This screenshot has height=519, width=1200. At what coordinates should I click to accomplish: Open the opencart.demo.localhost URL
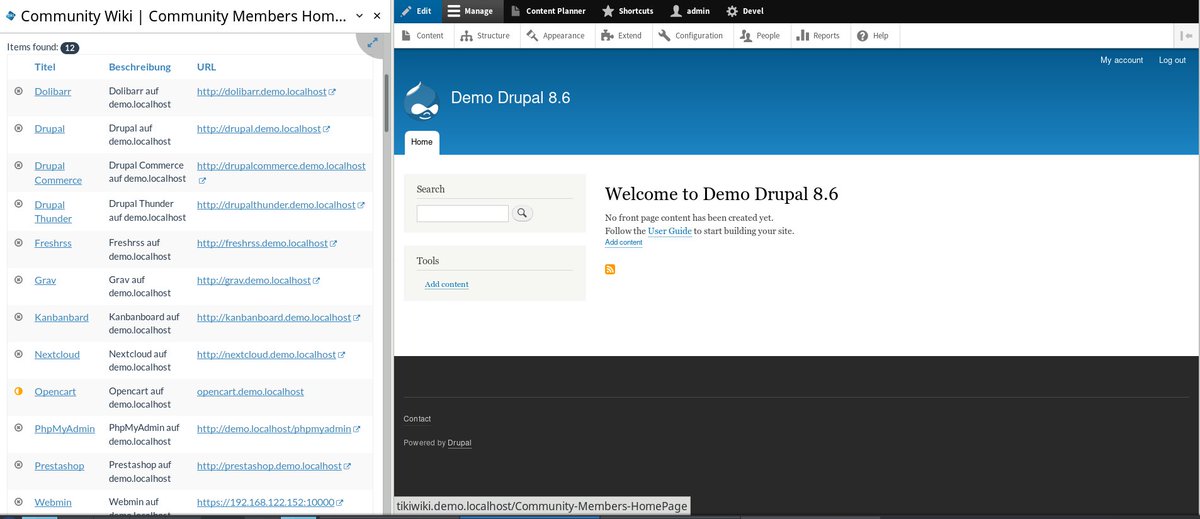pos(250,391)
